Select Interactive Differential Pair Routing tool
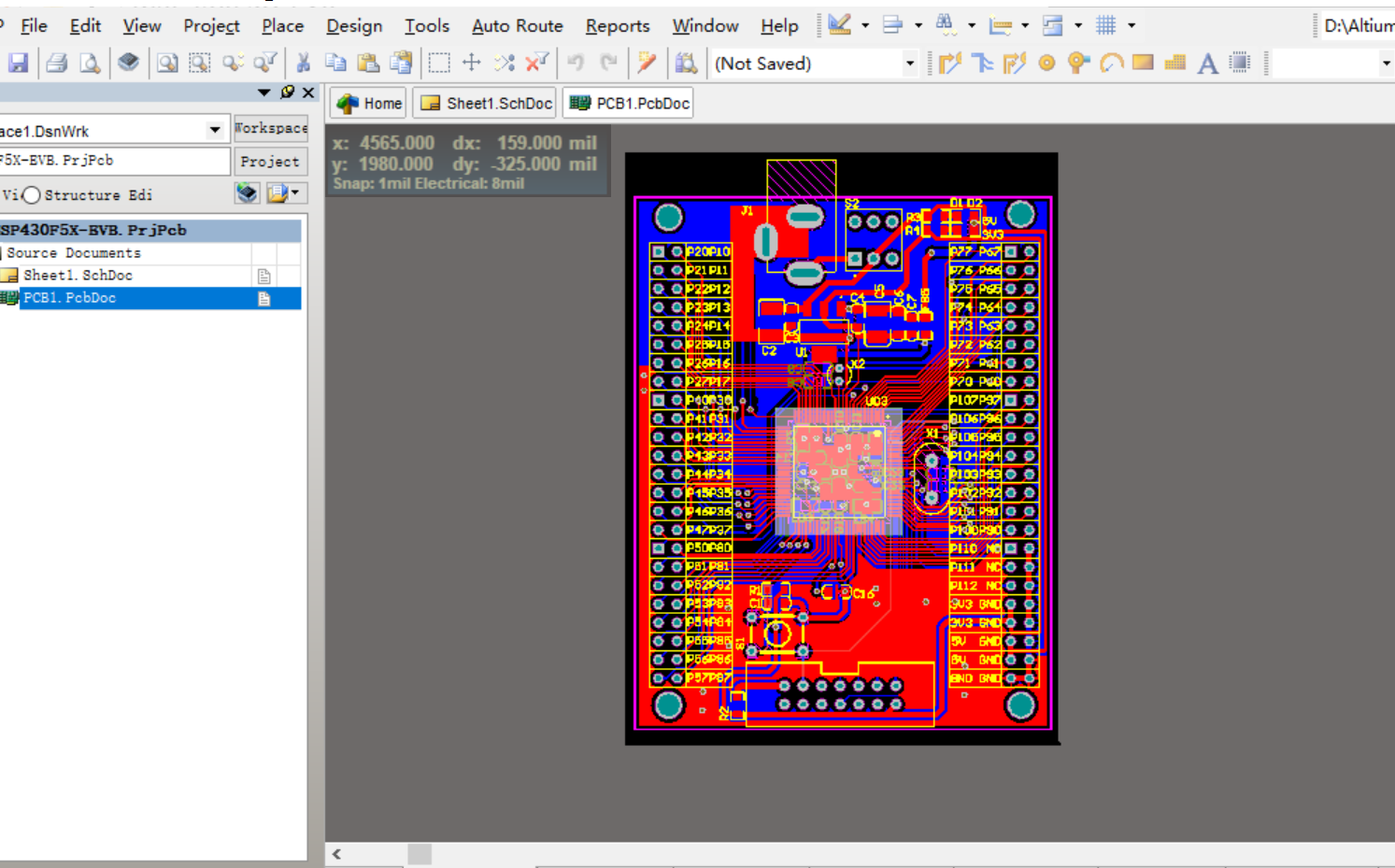The image size is (1395, 868). 1015,64
